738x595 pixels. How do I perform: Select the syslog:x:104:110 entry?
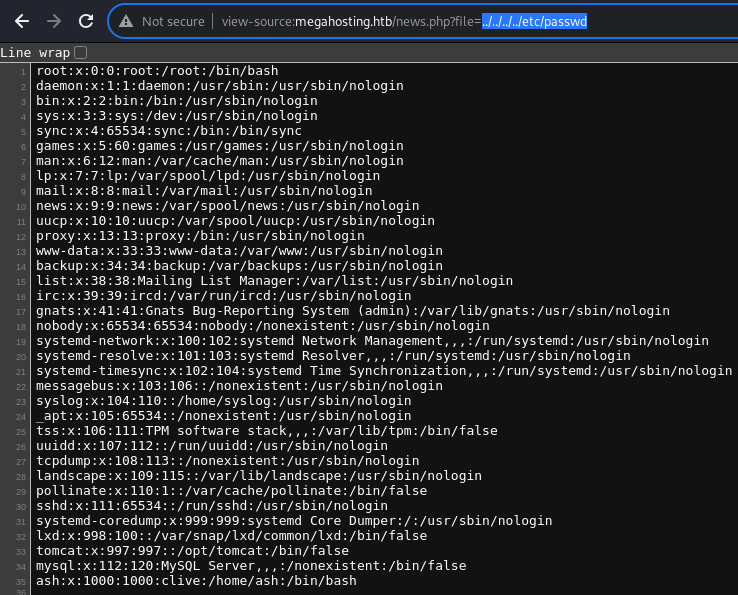pyautogui.click(x=224, y=401)
